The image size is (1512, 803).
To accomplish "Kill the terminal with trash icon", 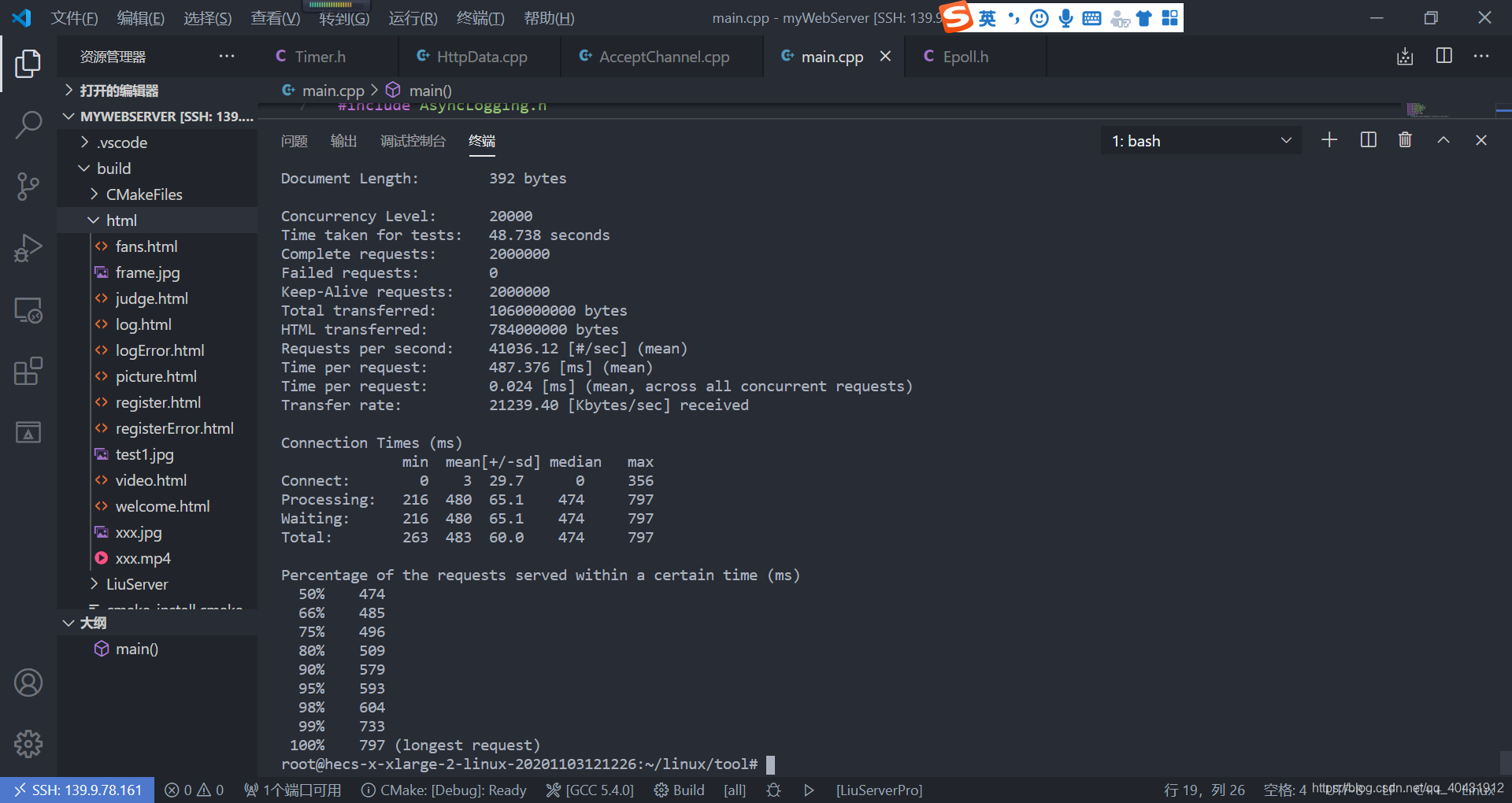I will point(1405,140).
